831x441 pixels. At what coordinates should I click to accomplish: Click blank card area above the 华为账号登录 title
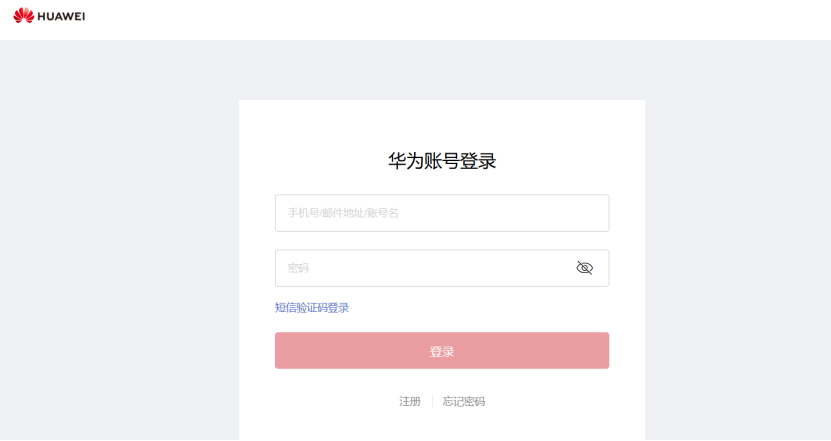tap(442, 125)
